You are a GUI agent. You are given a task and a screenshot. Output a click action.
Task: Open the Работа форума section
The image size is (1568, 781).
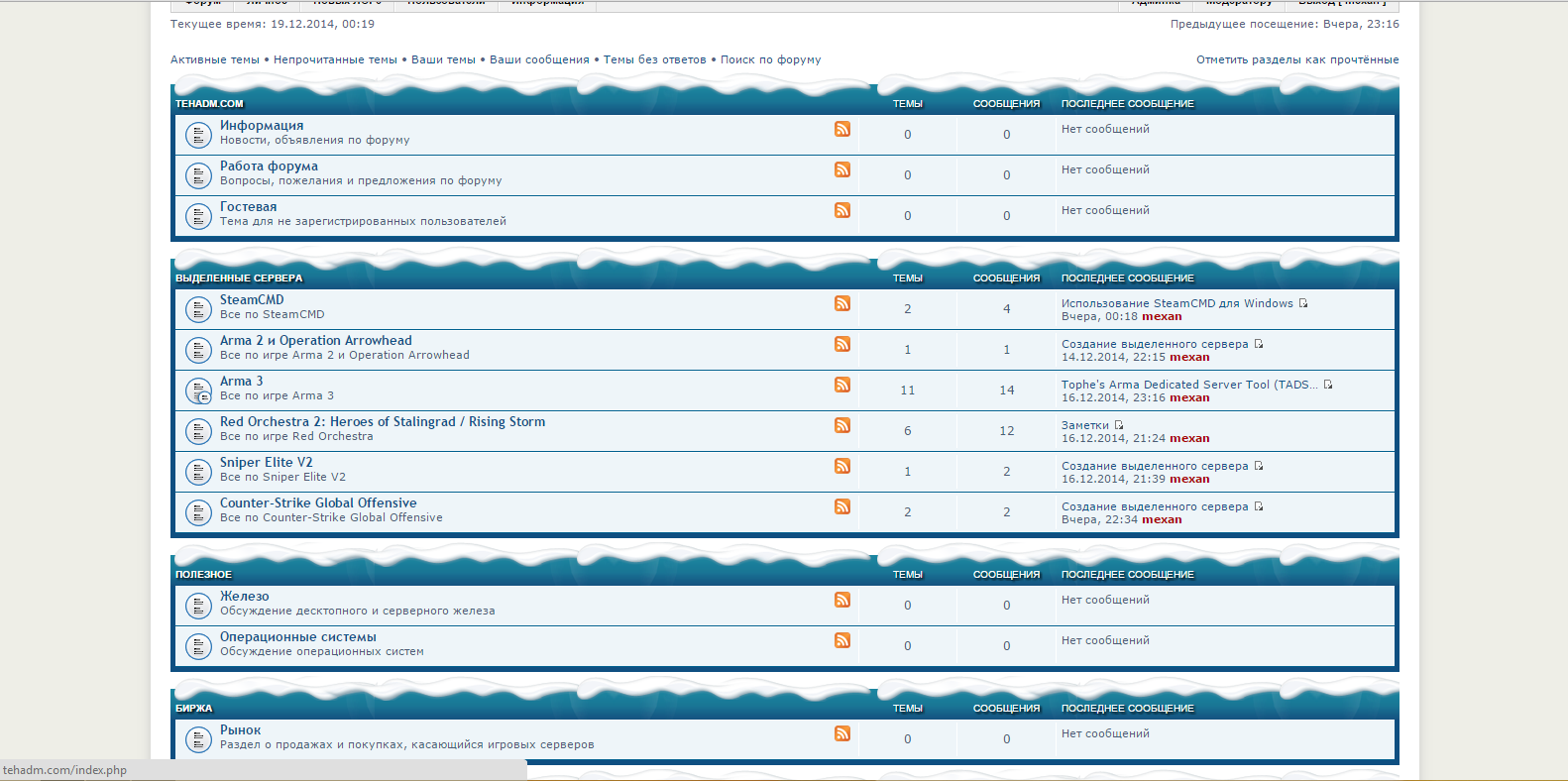tap(269, 166)
